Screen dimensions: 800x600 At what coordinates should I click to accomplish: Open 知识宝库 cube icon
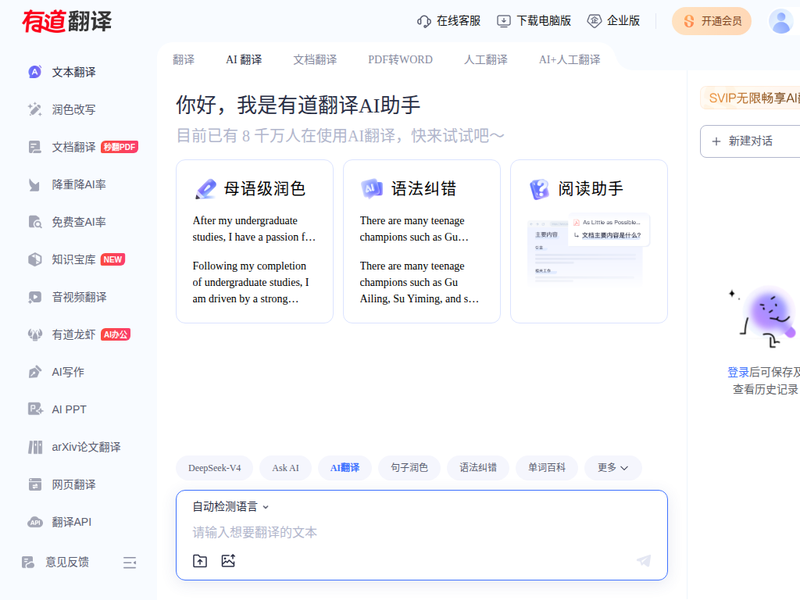35,259
